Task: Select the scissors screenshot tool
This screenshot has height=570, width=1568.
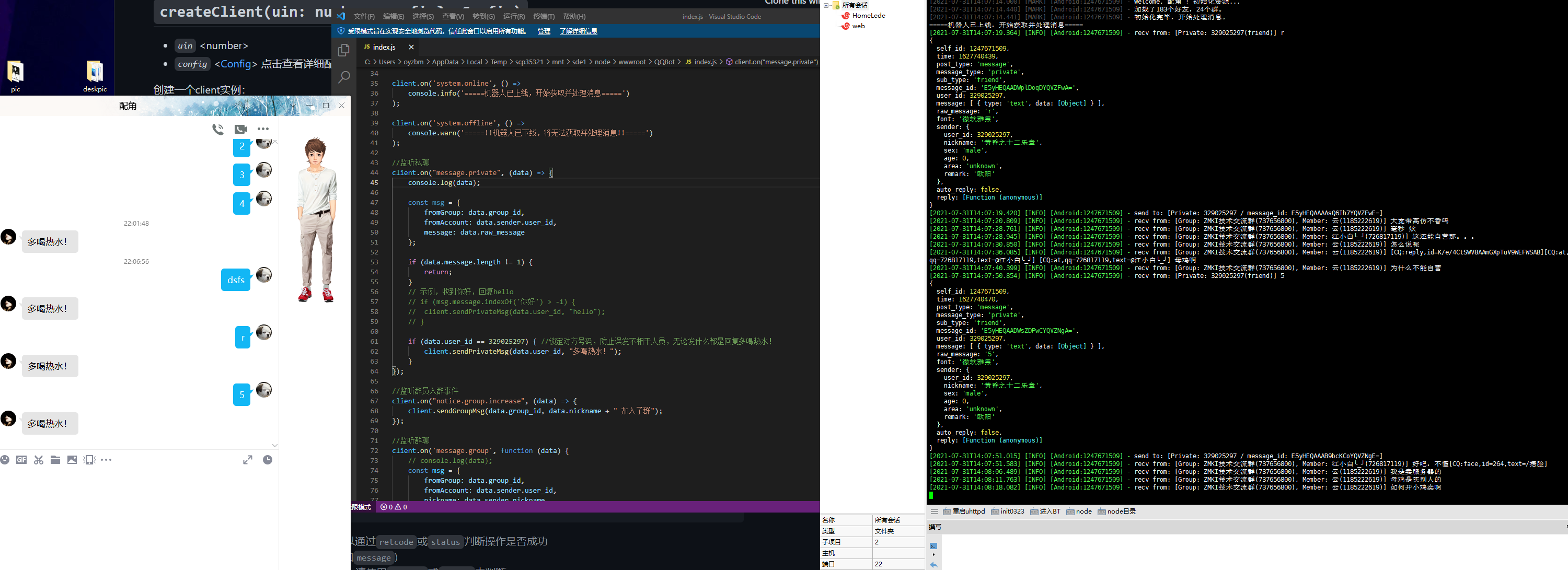Action: 38,460
